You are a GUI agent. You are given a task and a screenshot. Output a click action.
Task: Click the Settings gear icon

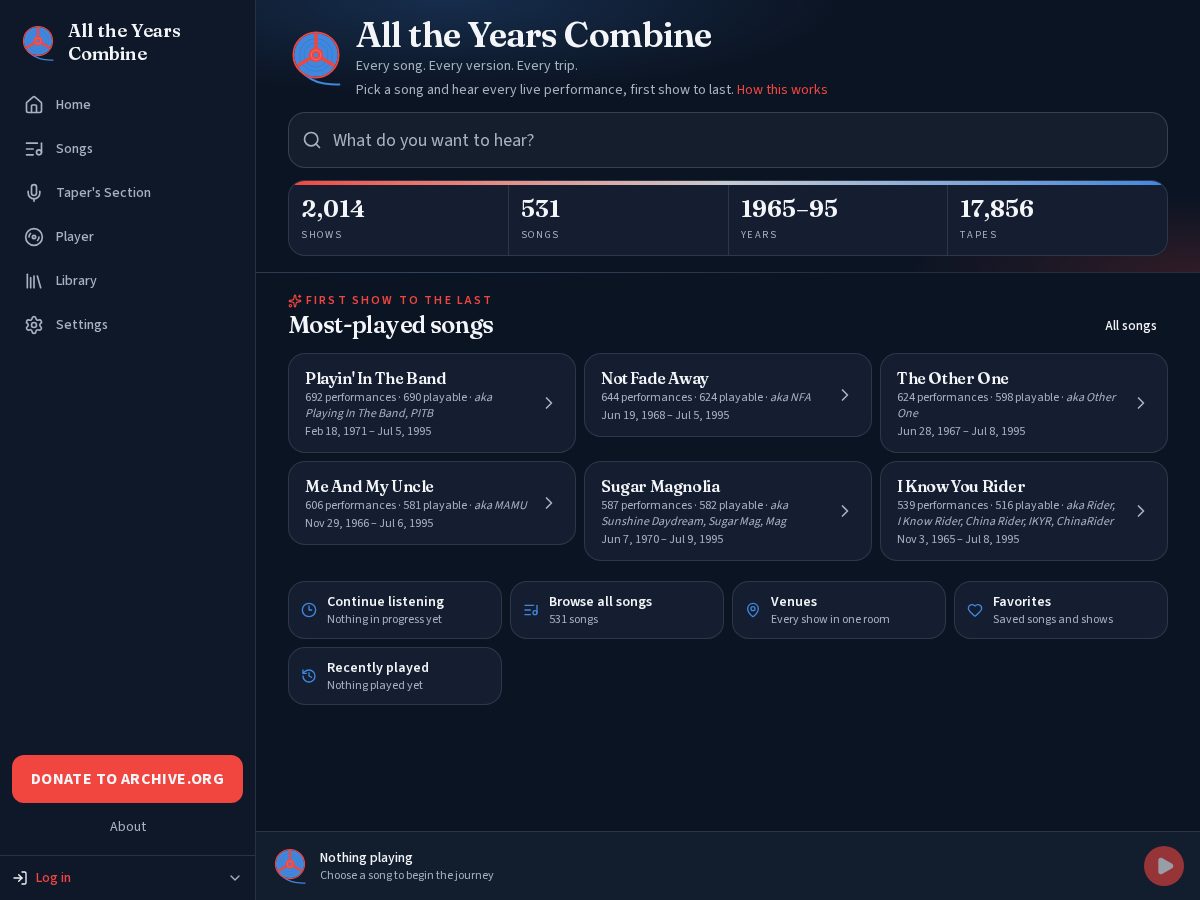pyautogui.click(x=34, y=324)
